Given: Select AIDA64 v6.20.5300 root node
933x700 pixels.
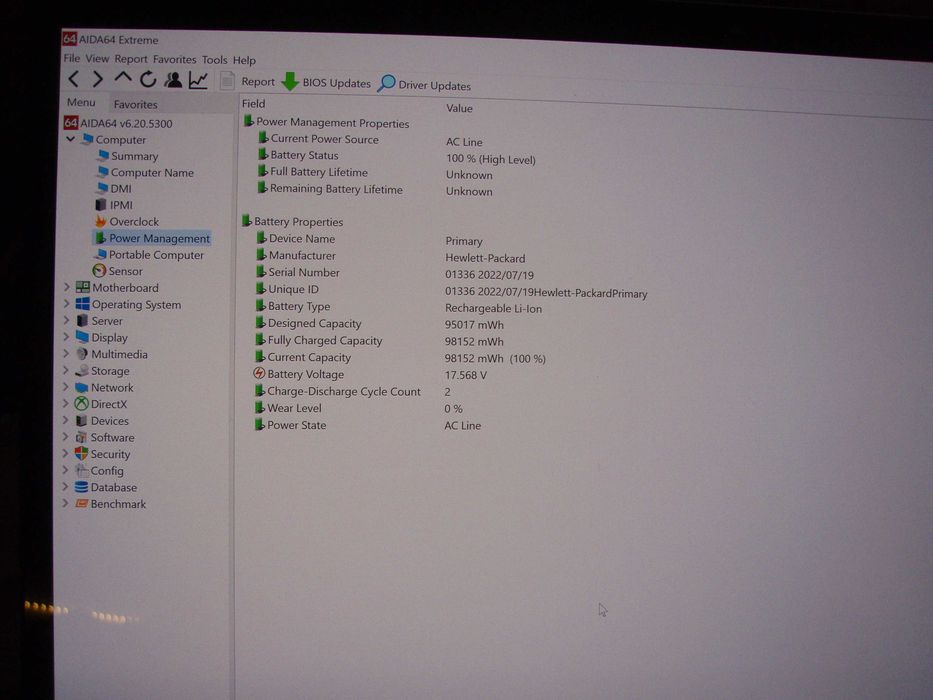Looking at the screenshot, I should 118,123.
